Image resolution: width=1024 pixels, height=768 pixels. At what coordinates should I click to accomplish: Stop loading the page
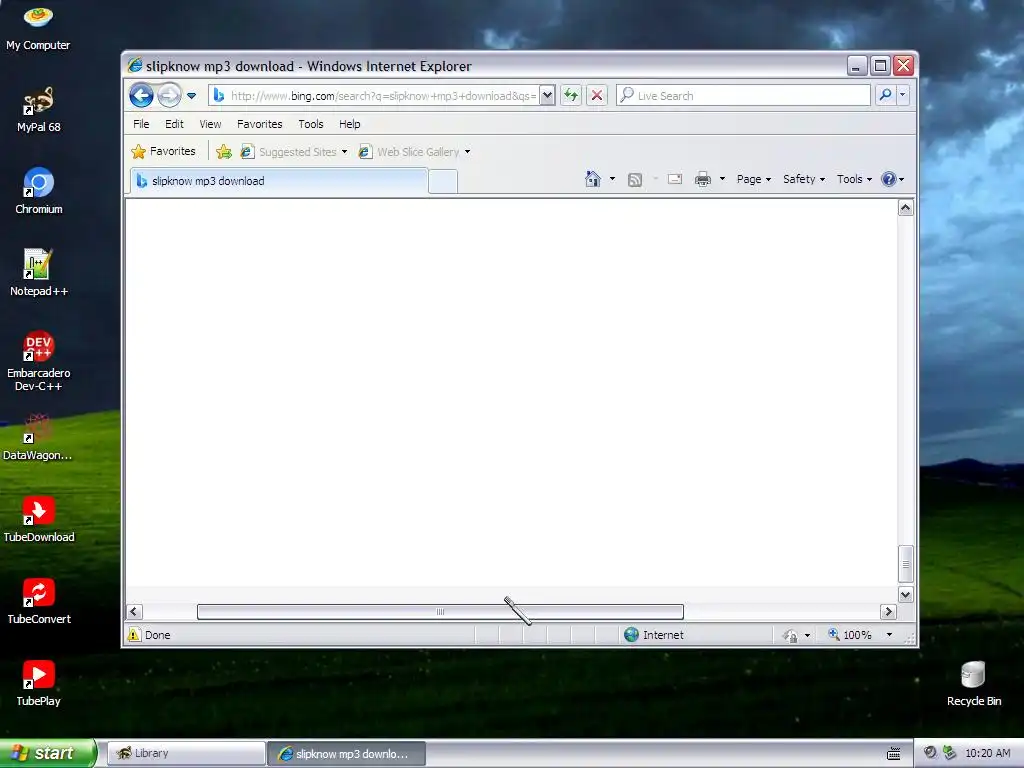(x=597, y=95)
